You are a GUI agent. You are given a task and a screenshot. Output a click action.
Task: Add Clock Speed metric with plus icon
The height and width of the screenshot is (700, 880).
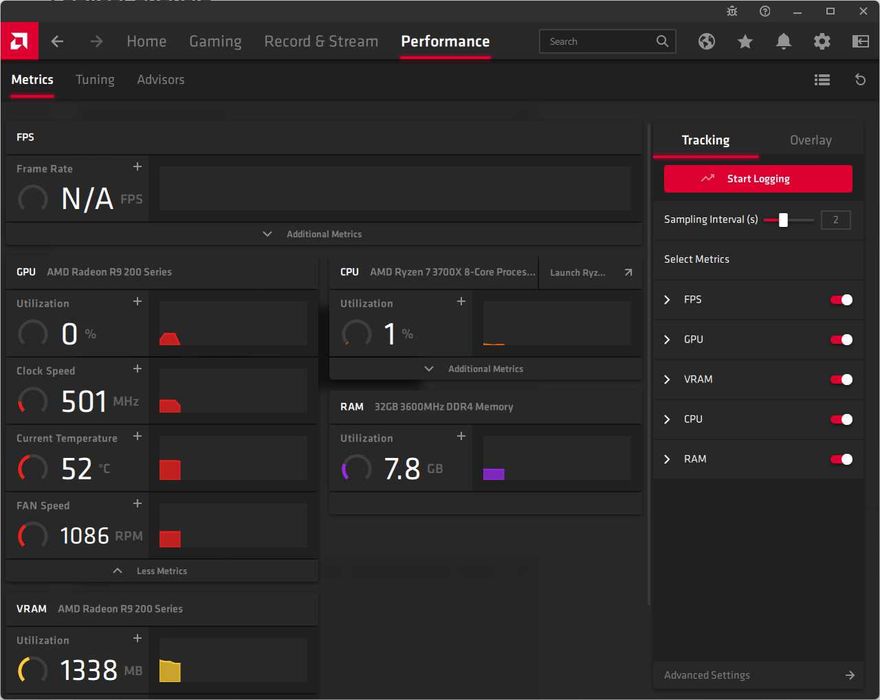pyautogui.click(x=138, y=369)
